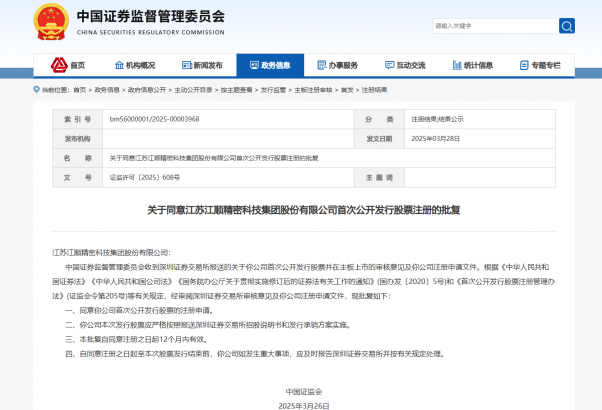Click the CSRC national emblem logo
The image size is (602, 410).
(51, 22)
